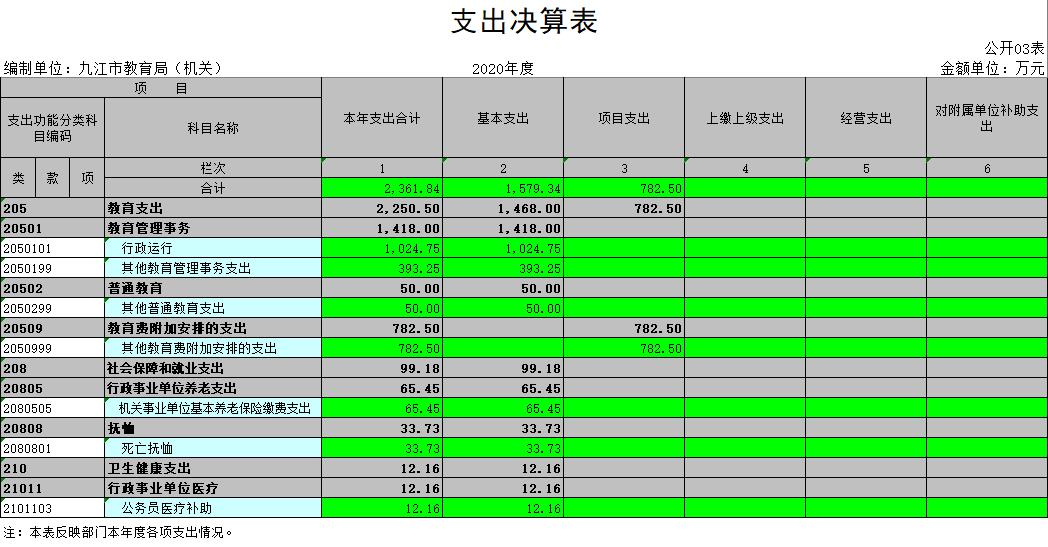The width and height of the screenshot is (1048, 547).
Task: Select the 基本支出 column header
Action: (503, 118)
